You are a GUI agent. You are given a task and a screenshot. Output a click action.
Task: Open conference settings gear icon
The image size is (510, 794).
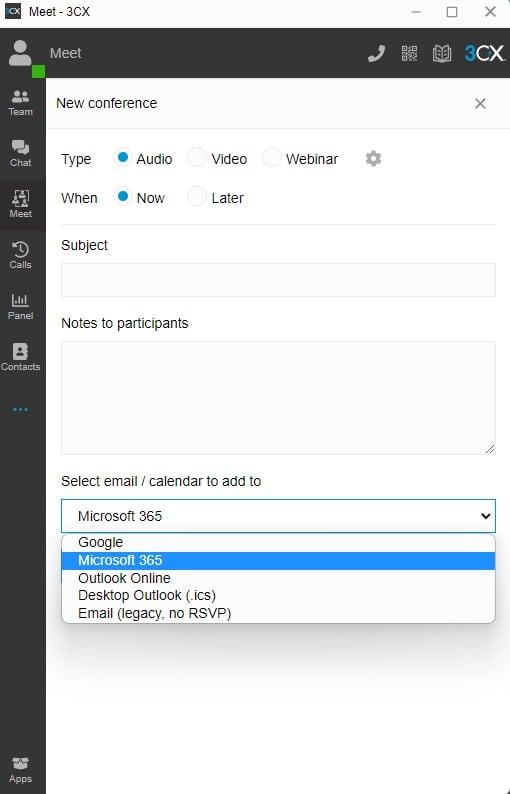pyautogui.click(x=373, y=158)
